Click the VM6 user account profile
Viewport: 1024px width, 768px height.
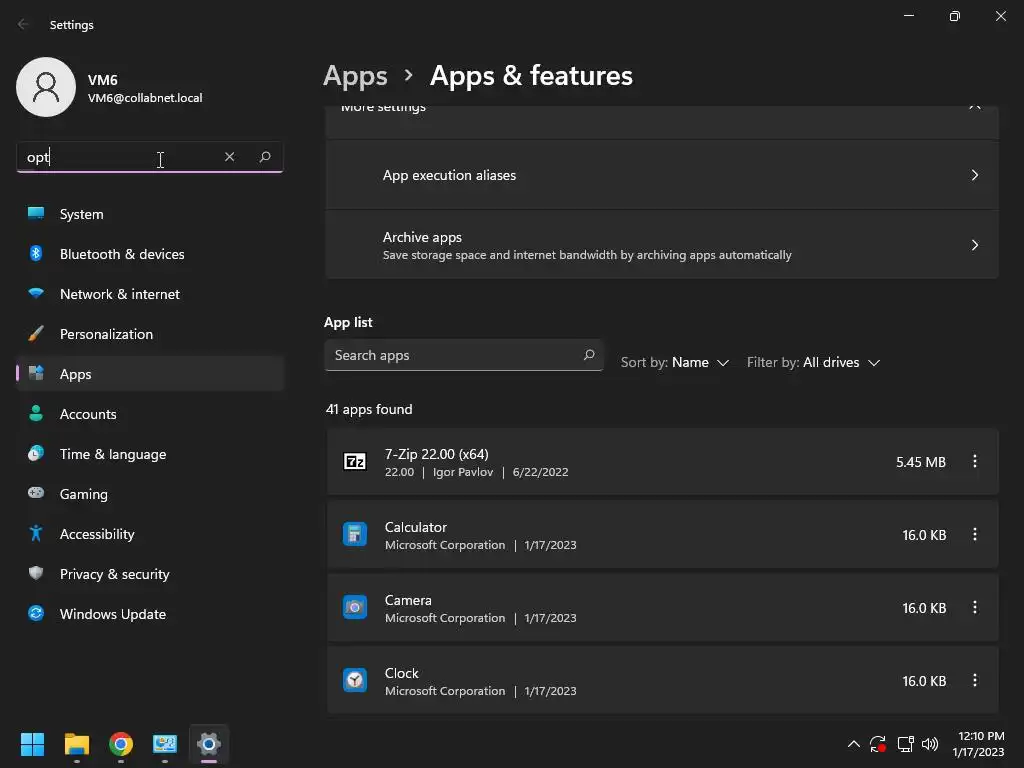[110, 88]
